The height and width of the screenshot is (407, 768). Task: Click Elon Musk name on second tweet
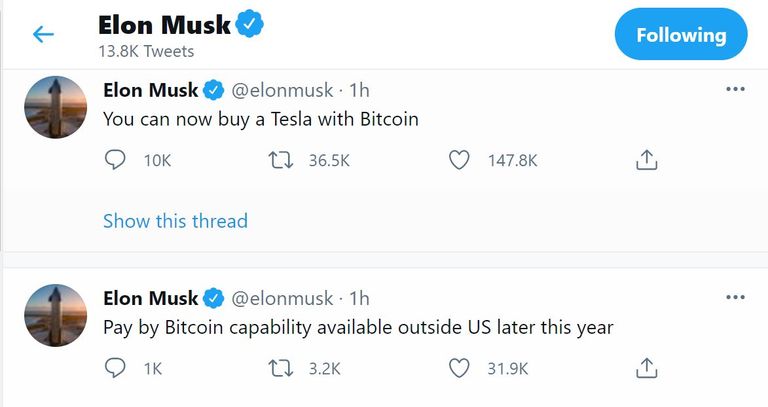pyautogui.click(x=150, y=298)
